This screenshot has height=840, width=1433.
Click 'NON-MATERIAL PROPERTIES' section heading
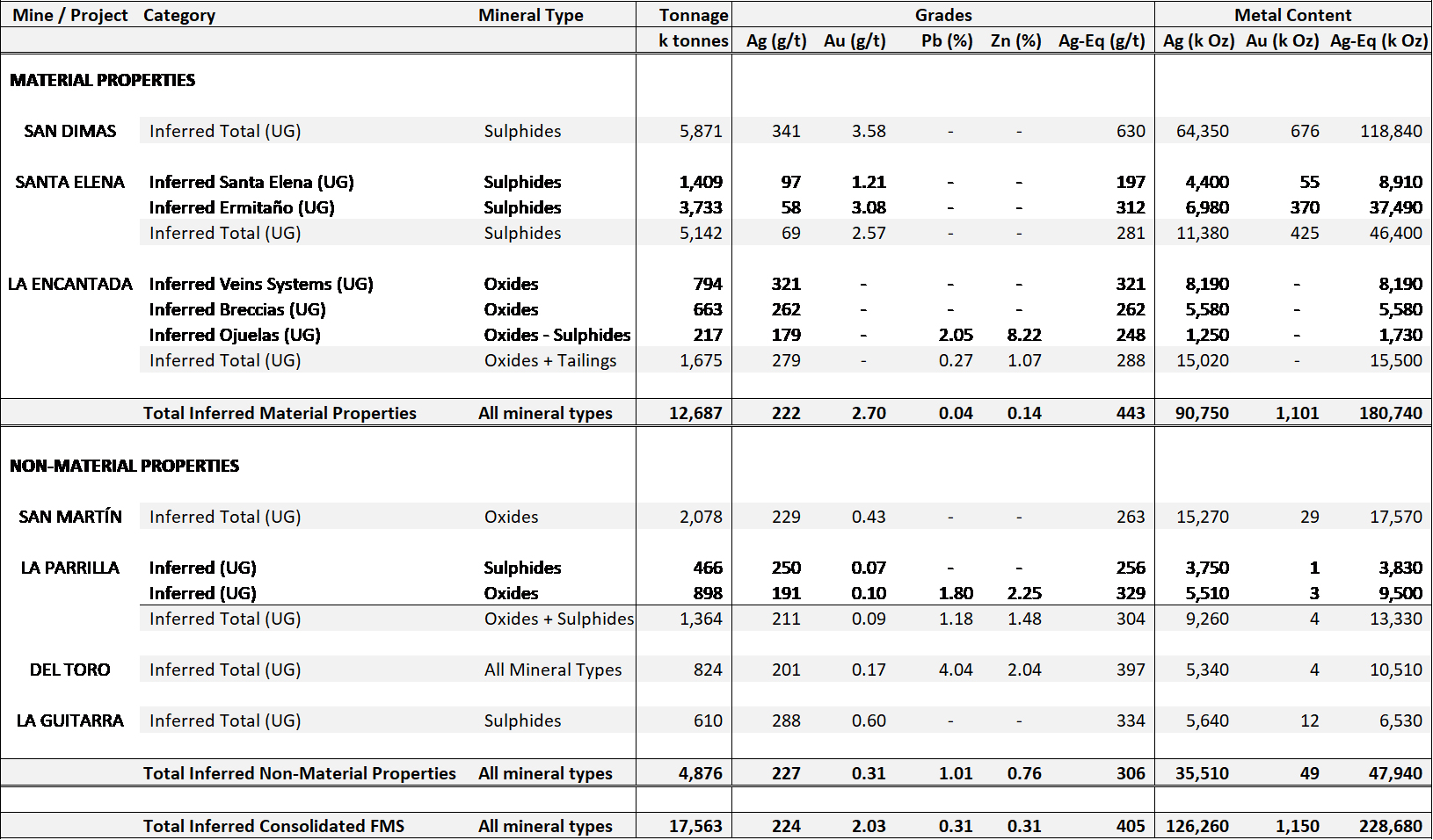(124, 466)
